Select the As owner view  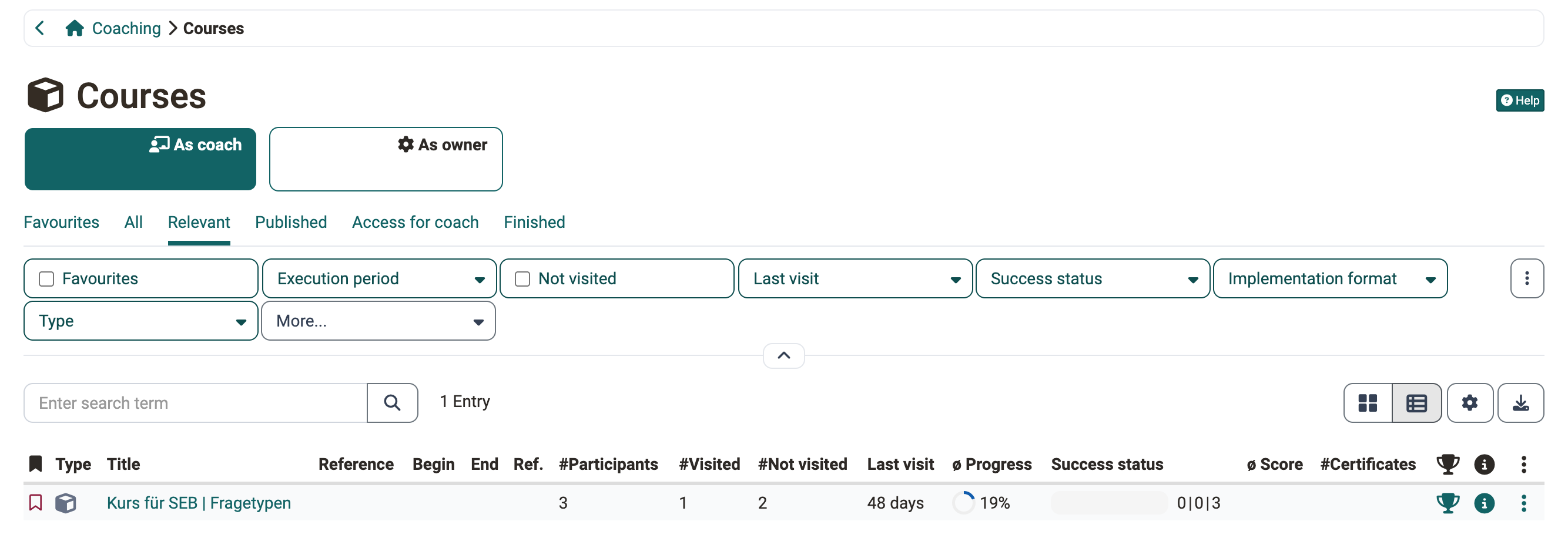386,159
